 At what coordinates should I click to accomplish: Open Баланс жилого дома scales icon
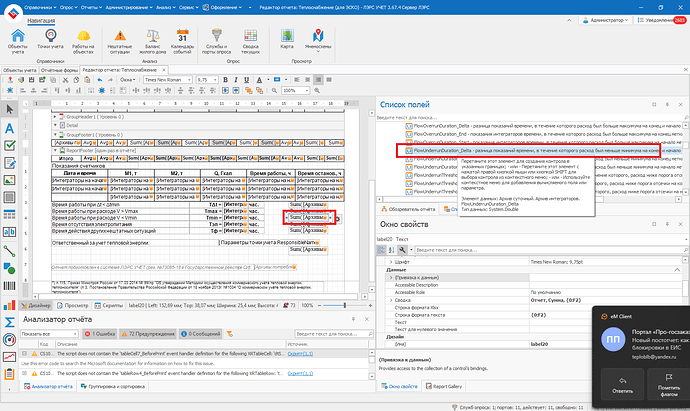click(x=153, y=42)
